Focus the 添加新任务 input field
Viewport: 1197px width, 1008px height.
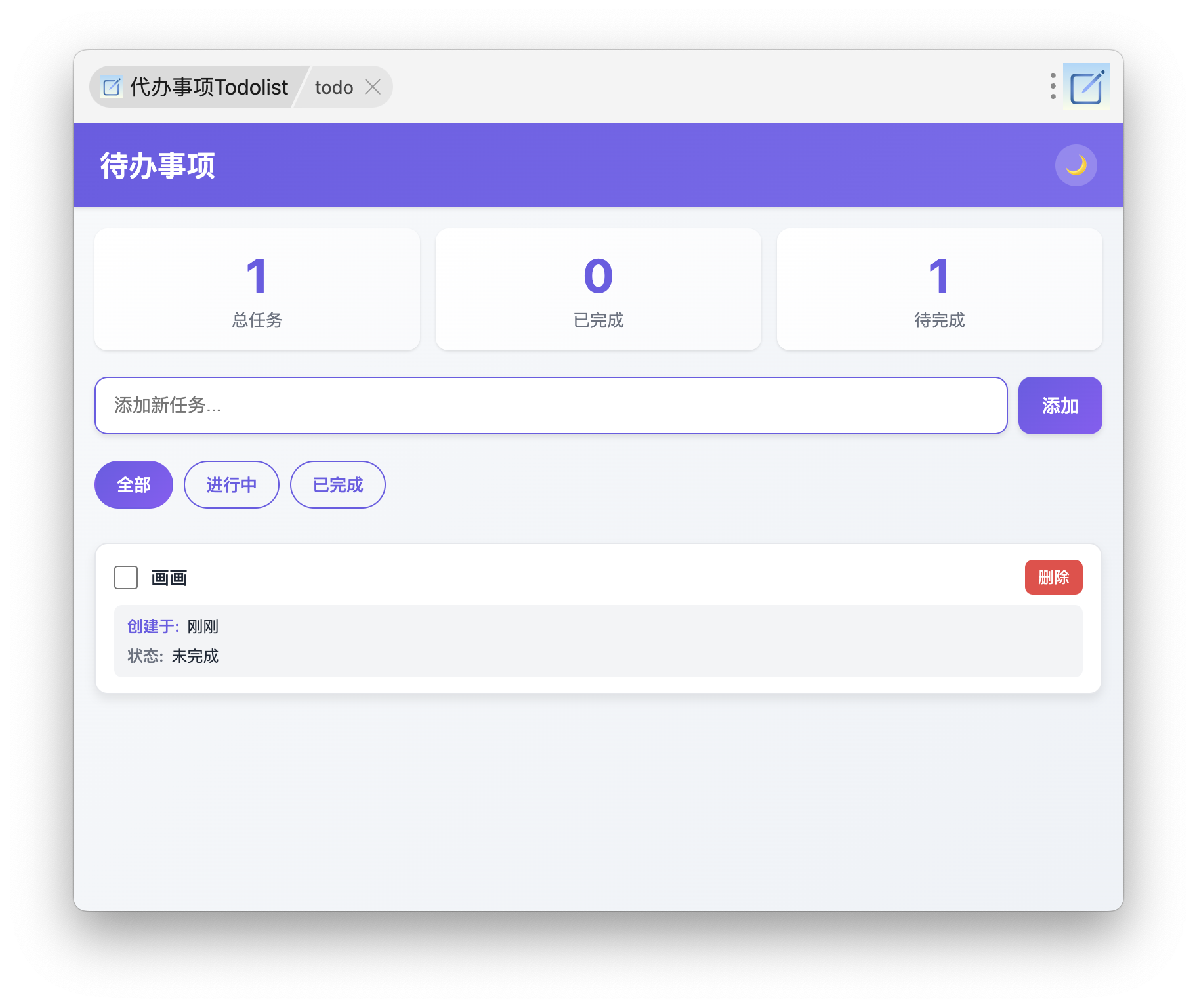pyautogui.click(x=551, y=406)
